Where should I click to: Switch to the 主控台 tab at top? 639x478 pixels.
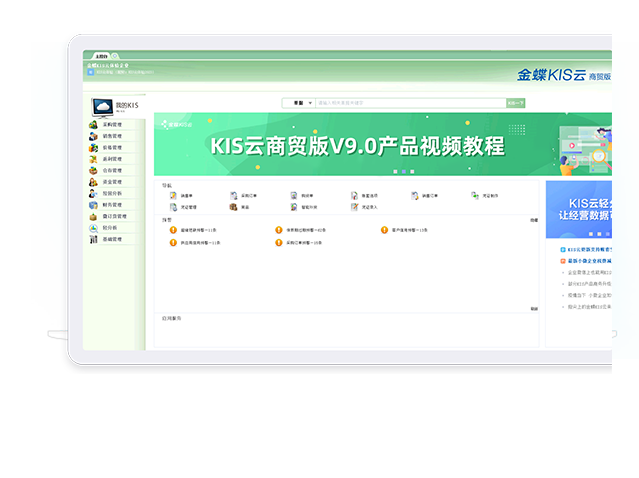pos(101,56)
